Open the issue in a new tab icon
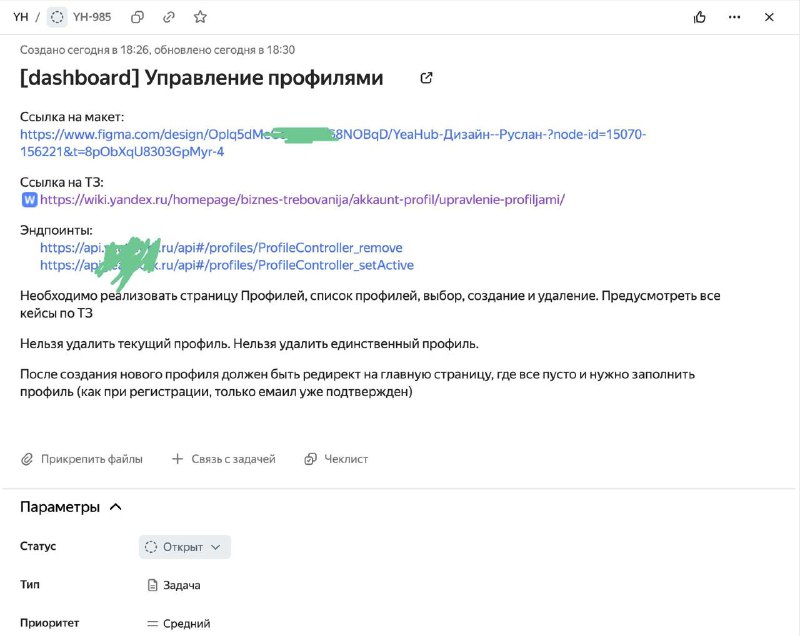Viewport: 800px width, 636px height. pyautogui.click(x=426, y=78)
